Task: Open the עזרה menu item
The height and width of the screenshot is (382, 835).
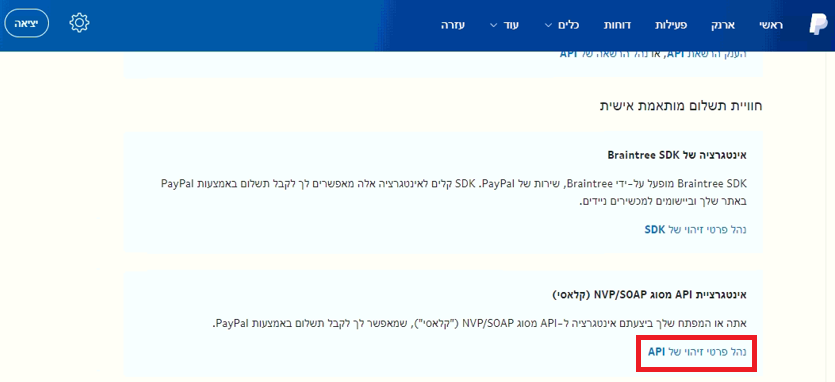Action: coord(453,25)
